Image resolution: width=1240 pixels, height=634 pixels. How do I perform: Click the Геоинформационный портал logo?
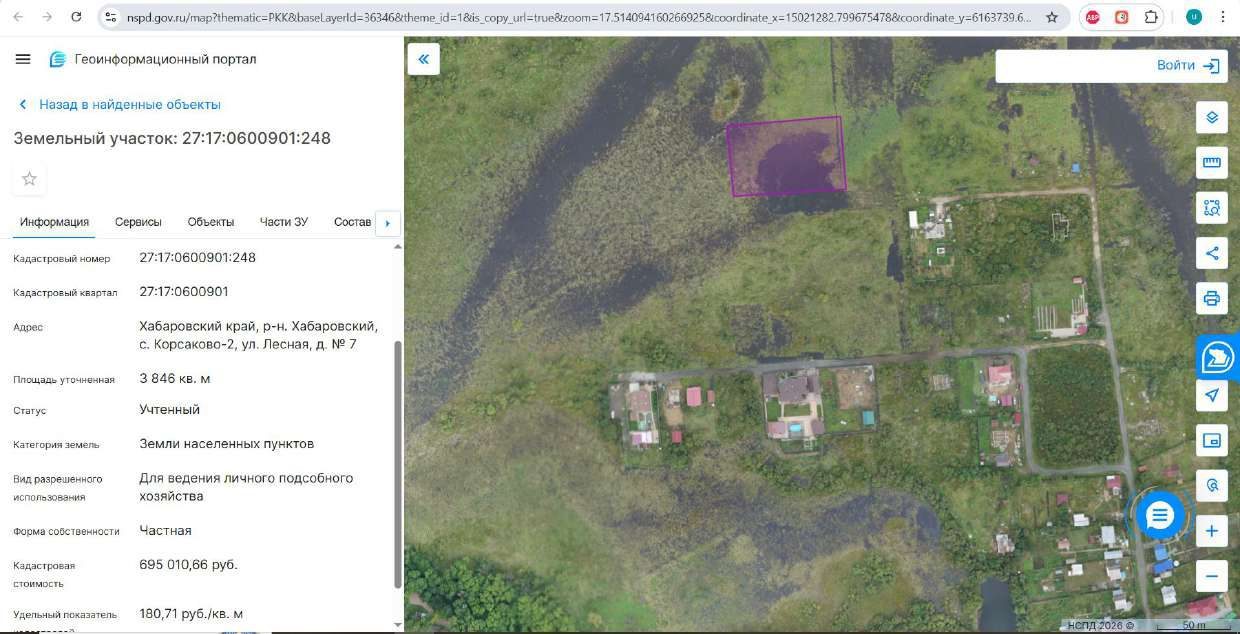point(153,59)
